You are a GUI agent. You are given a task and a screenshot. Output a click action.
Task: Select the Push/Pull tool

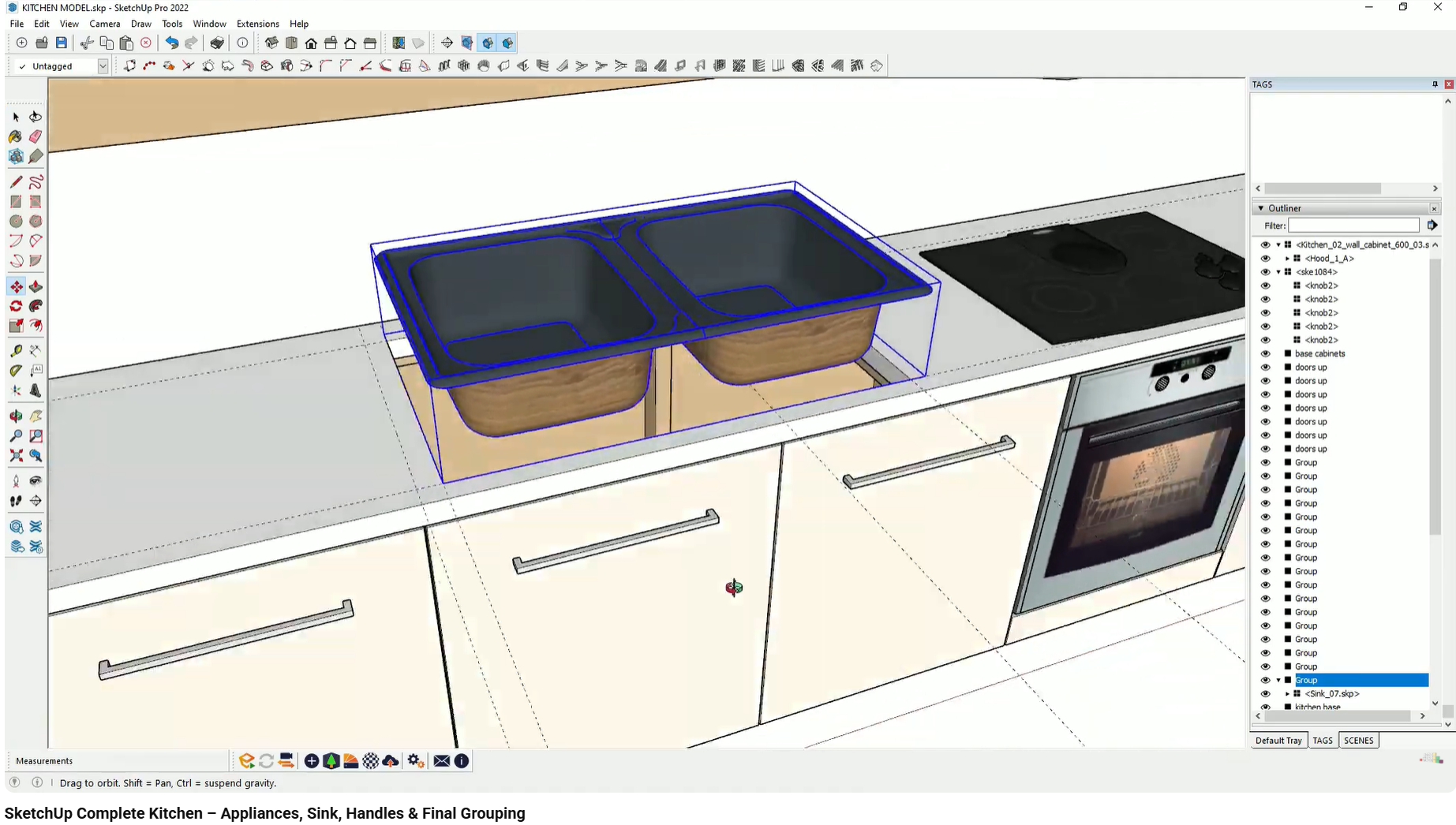coord(36,286)
